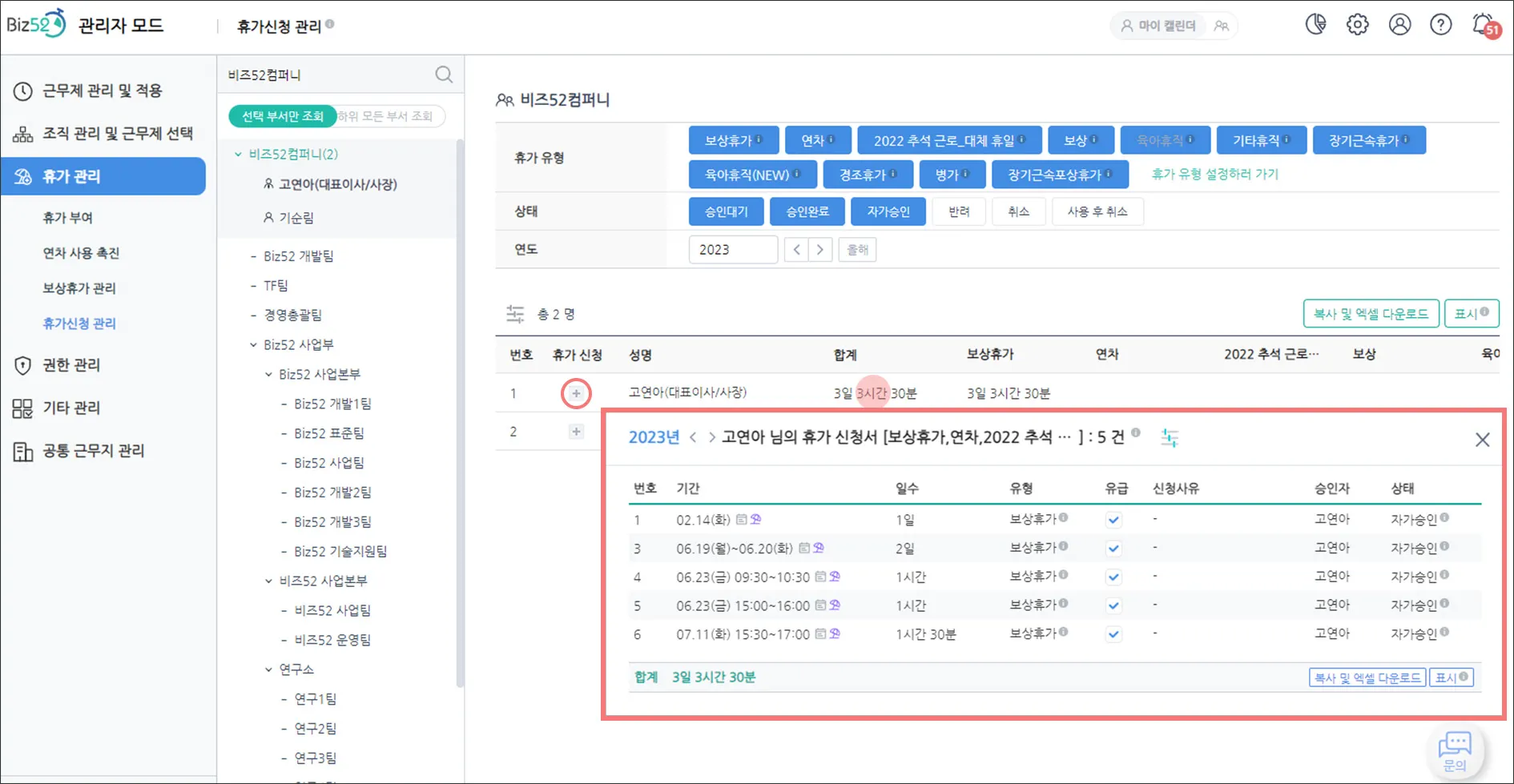Collapse the 연구소 tree node
Image resolution: width=1514 pixels, height=784 pixels.
click(x=268, y=669)
